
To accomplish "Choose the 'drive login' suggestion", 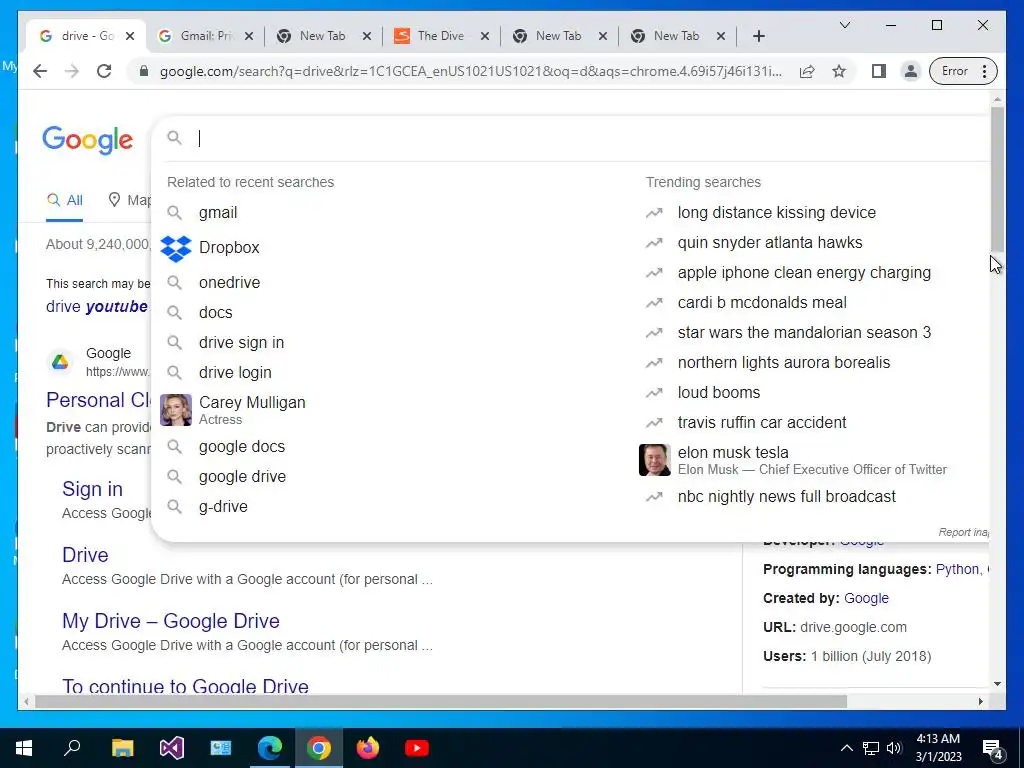I will (x=235, y=372).
